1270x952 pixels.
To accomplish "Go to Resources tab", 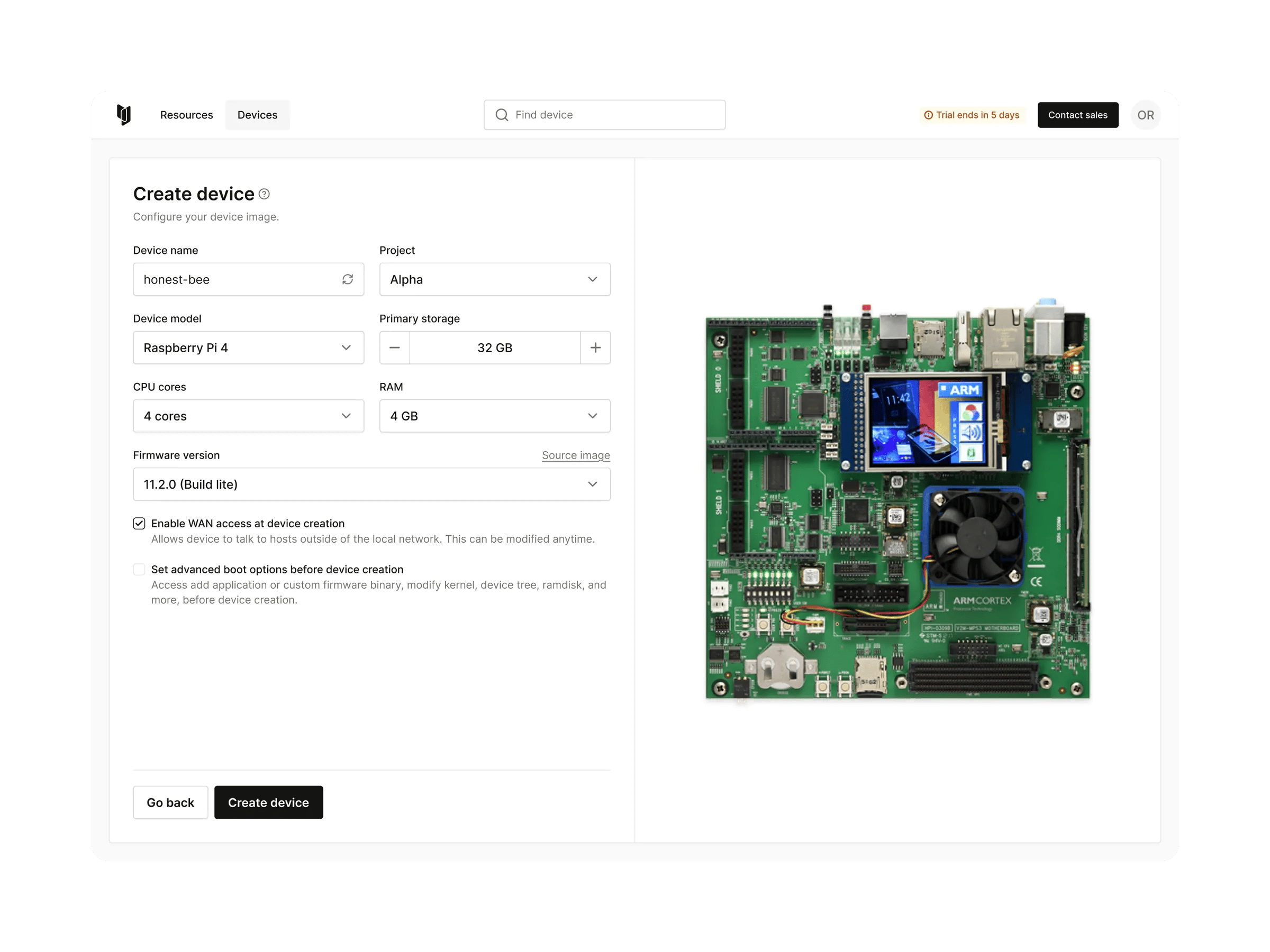I will (187, 115).
